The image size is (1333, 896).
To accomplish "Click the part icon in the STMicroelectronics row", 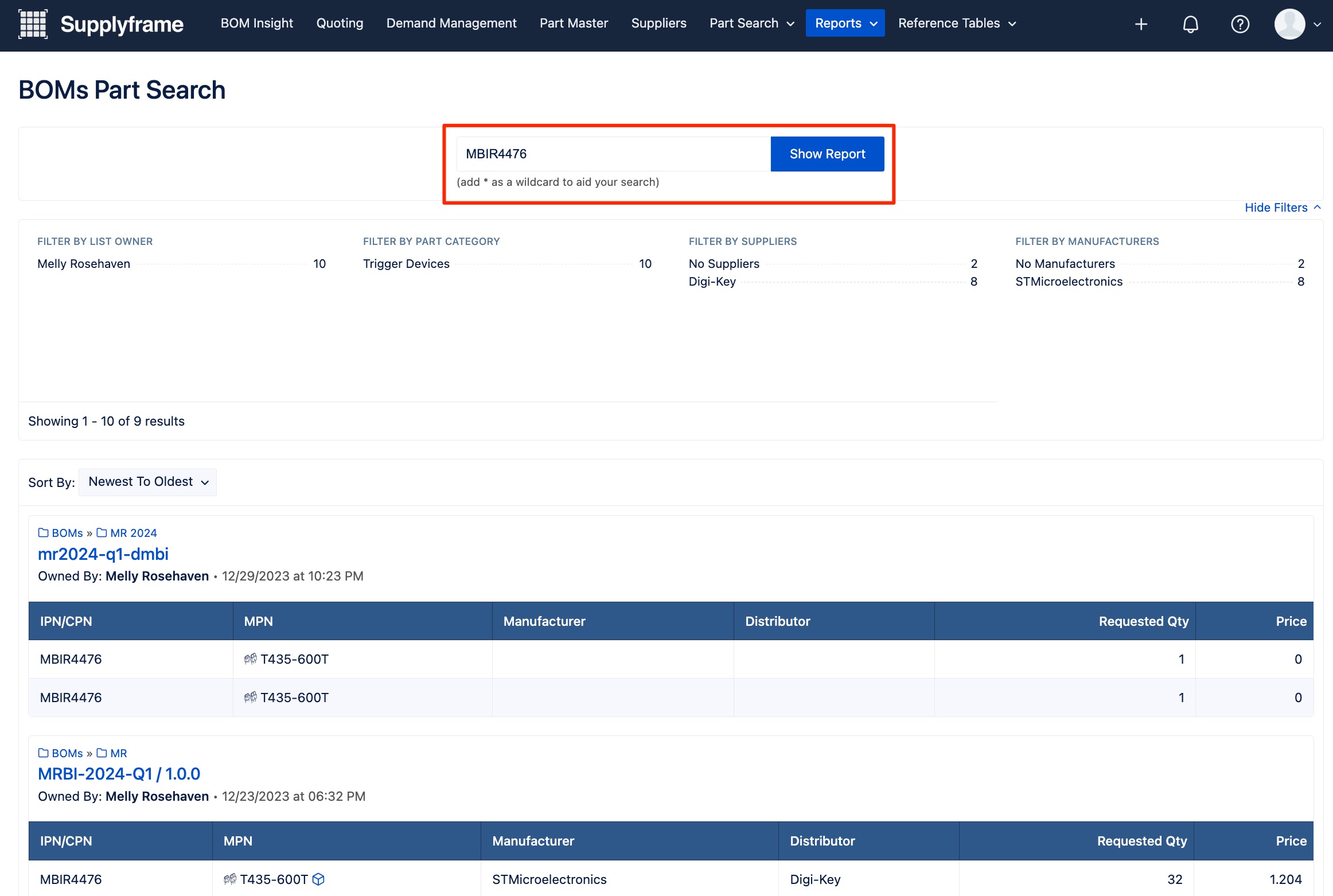I will tap(229, 879).
